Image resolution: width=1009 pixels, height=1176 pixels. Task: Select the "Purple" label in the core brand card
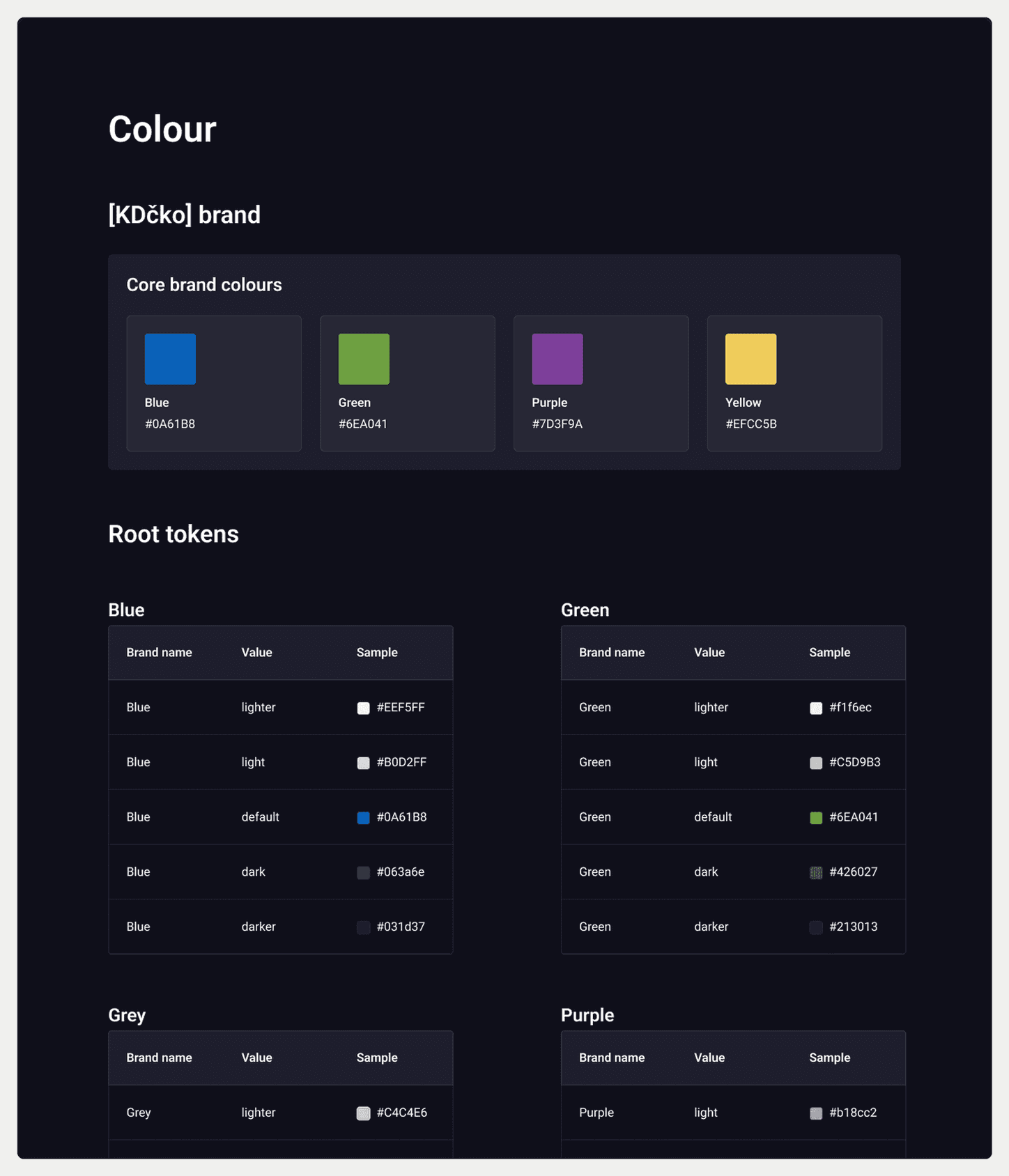coord(550,403)
